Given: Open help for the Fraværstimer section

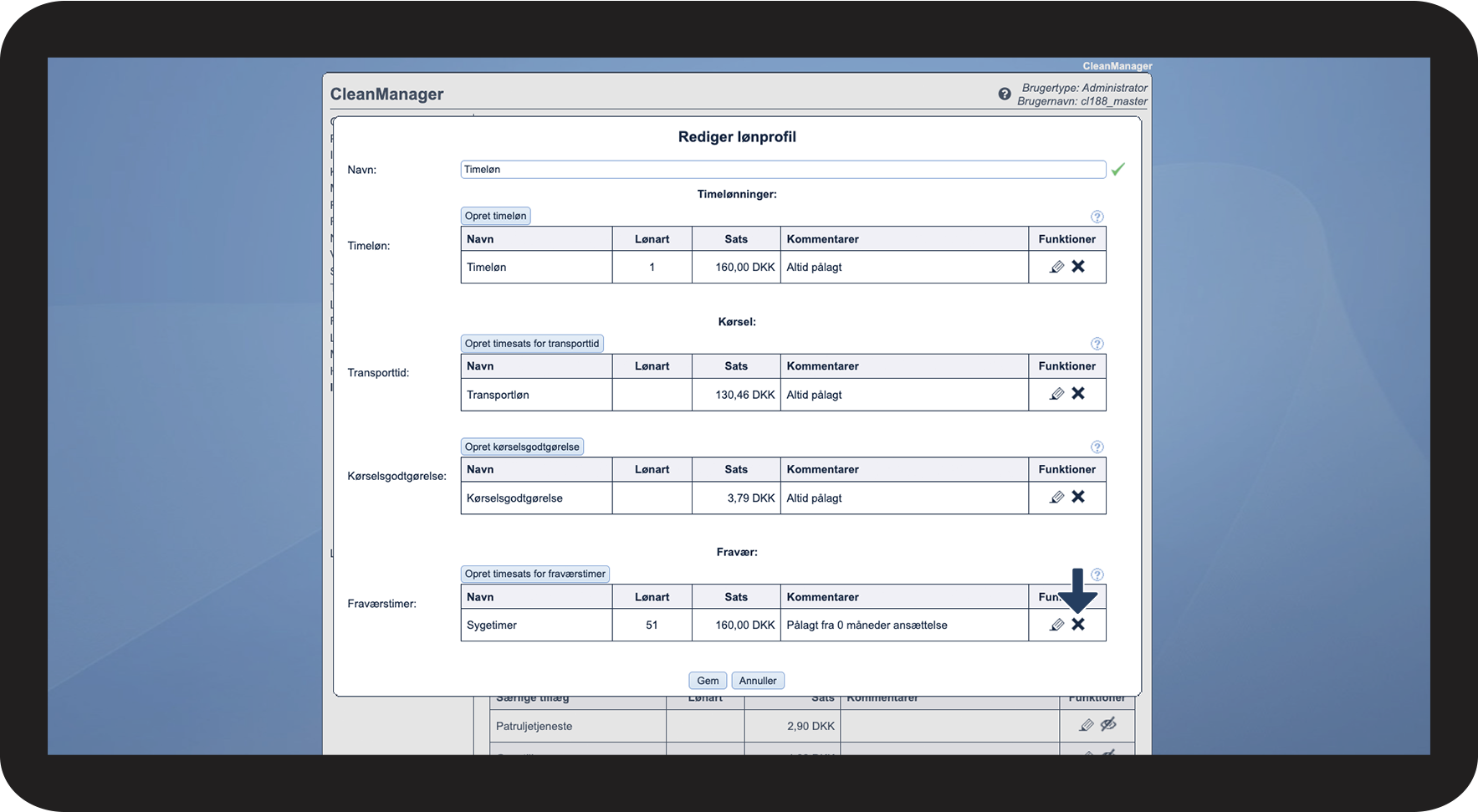Looking at the screenshot, I should click(x=1097, y=575).
